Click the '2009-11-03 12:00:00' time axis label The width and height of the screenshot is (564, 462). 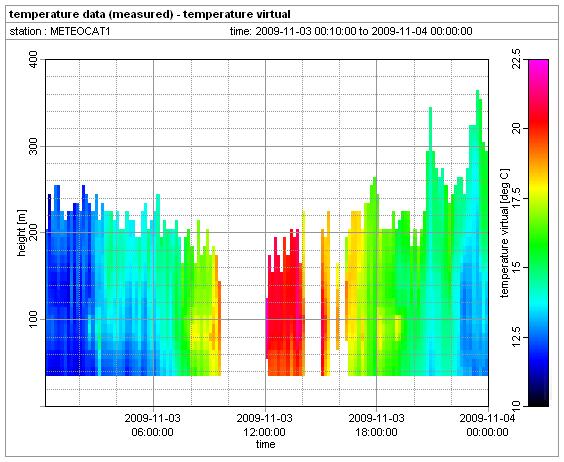coord(264,425)
